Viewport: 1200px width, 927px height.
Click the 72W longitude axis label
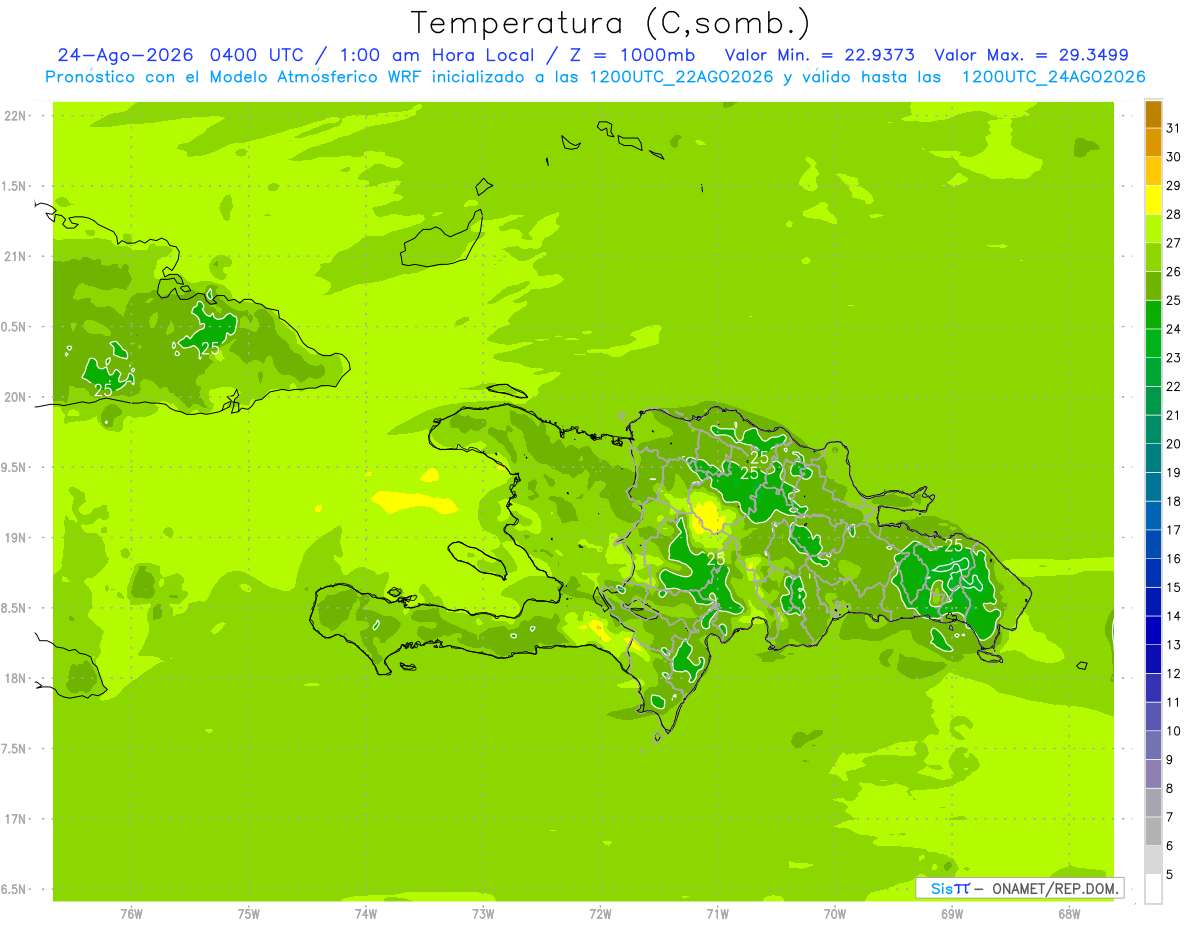point(600,914)
